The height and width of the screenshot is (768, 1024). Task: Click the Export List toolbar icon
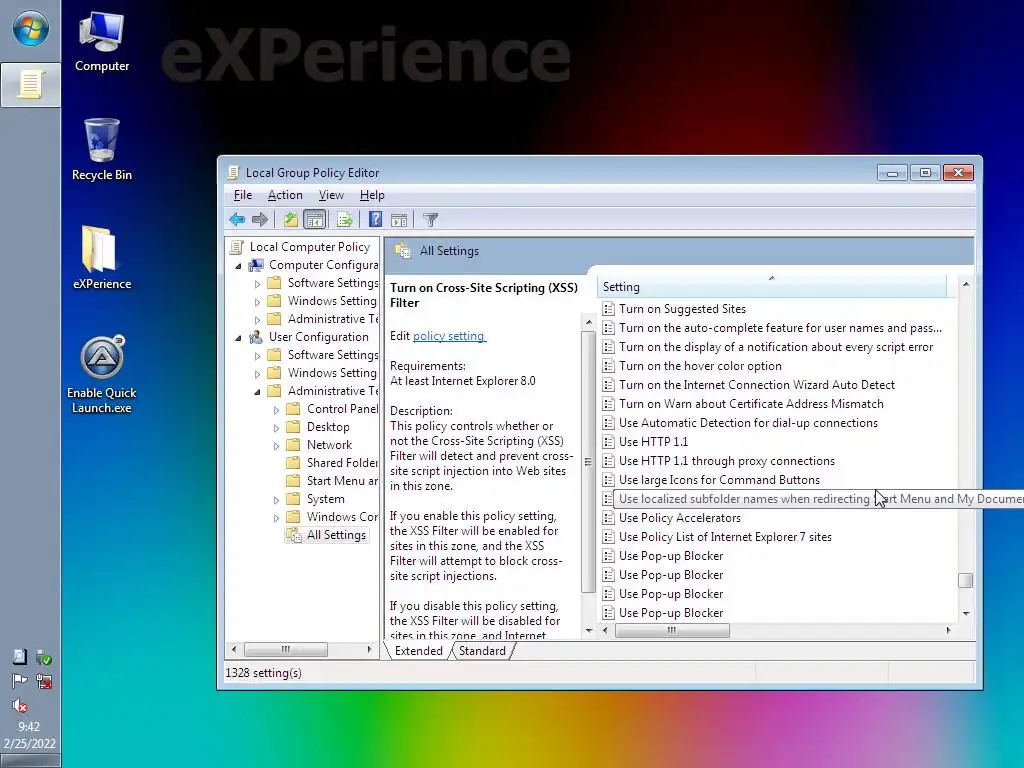[344, 219]
